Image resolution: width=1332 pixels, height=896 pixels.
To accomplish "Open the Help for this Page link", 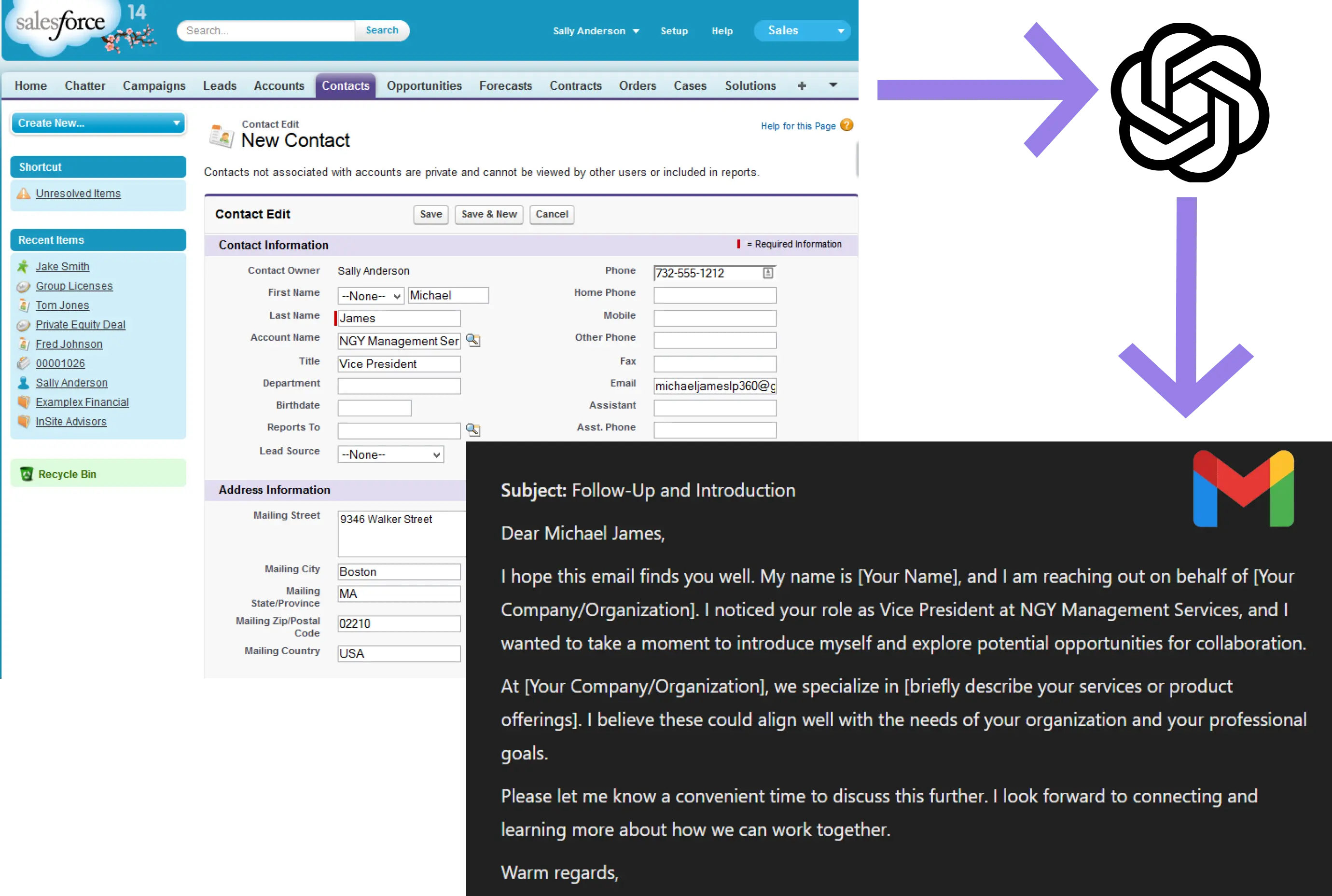I will [798, 126].
